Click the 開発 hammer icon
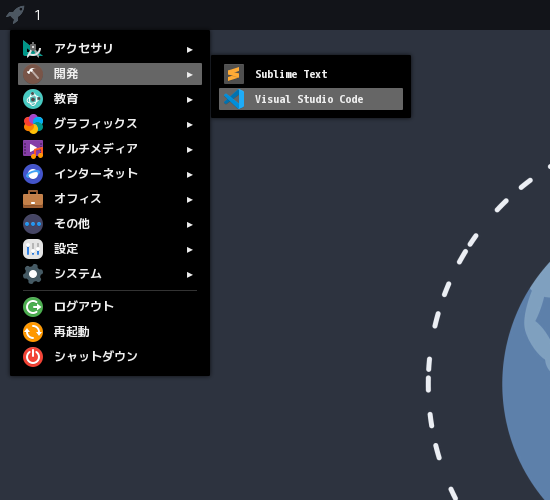 point(33,74)
